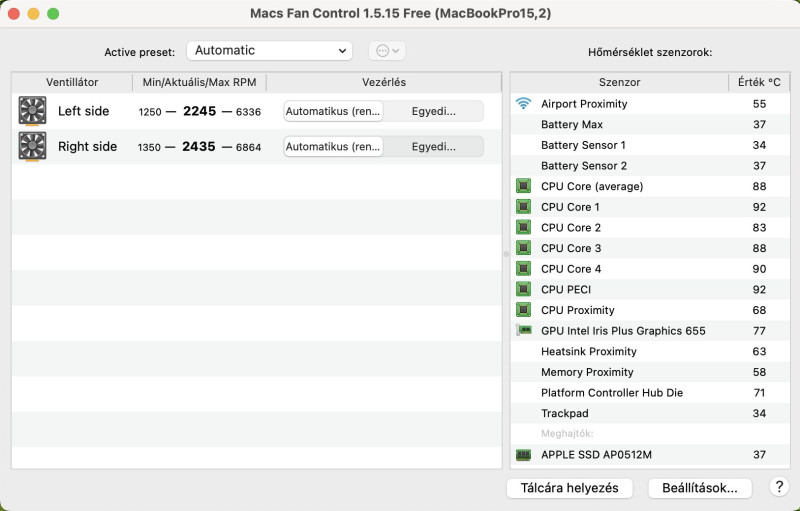Screen dimensions: 800x511
Task: Click the Meghajtók section label
Action: click(567, 433)
